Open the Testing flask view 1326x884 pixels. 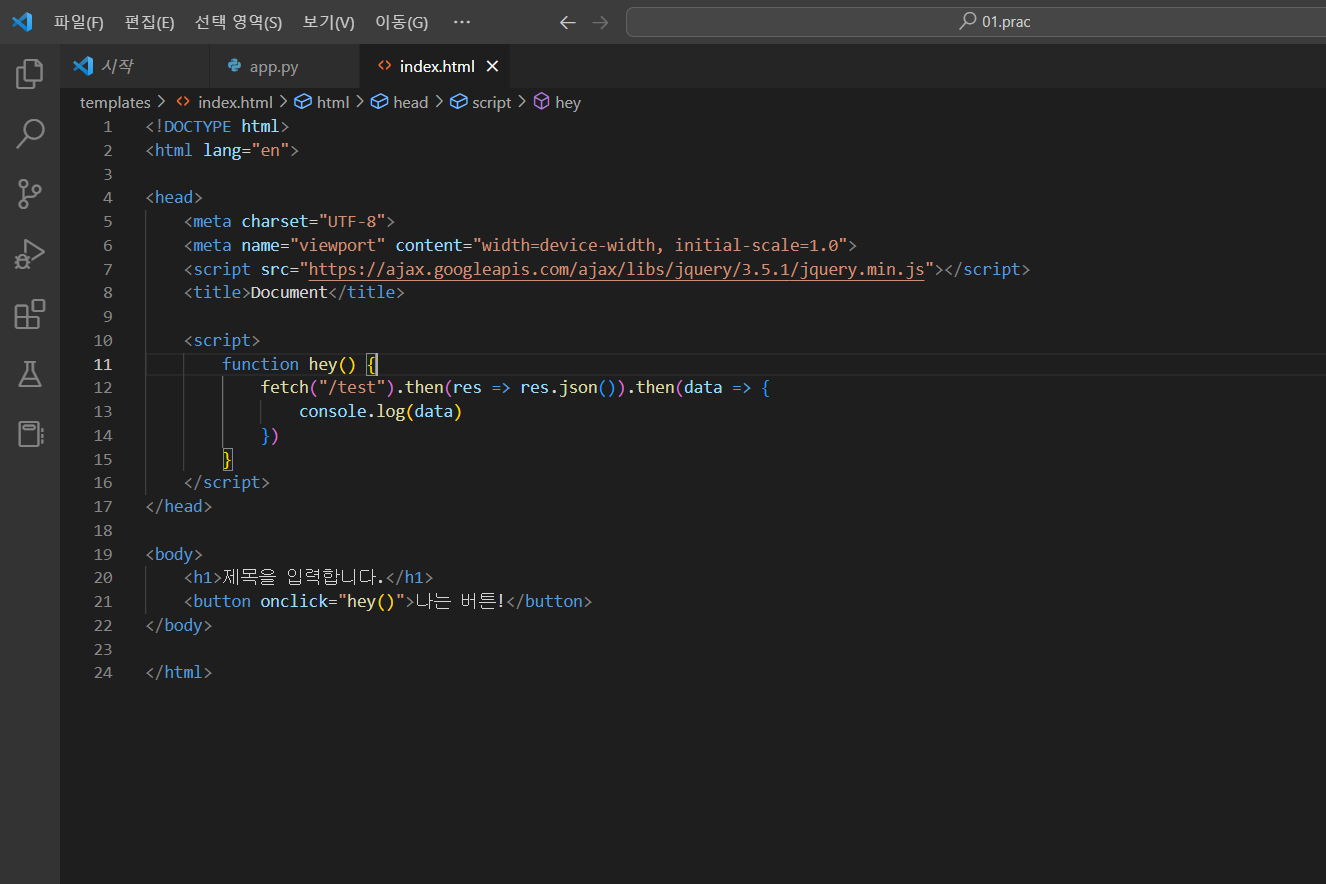point(30,374)
